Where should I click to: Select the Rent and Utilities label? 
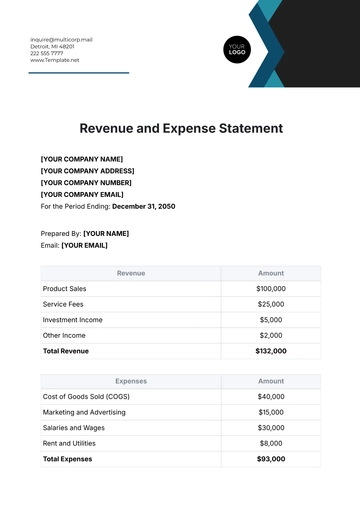coord(69,443)
